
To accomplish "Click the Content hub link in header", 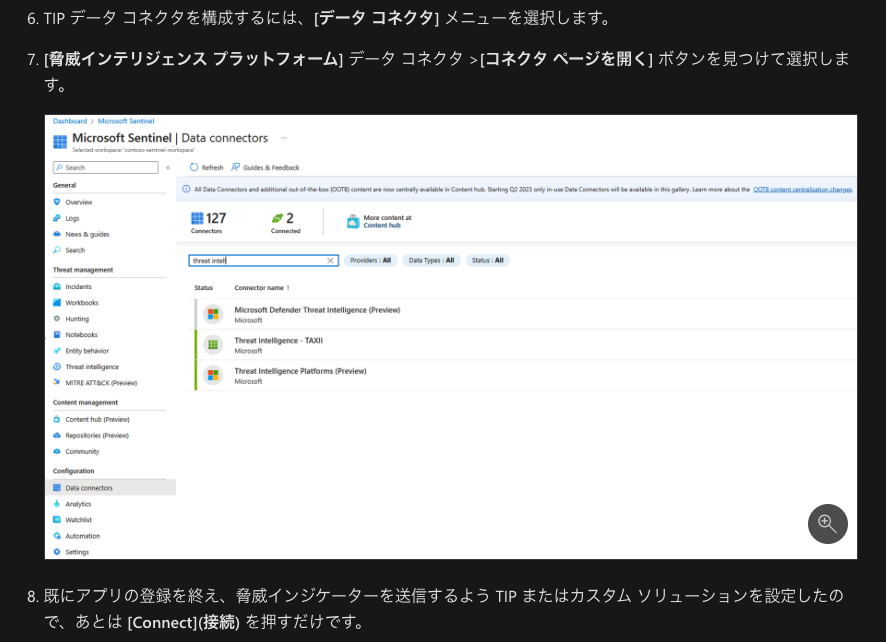I will click(382, 225).
